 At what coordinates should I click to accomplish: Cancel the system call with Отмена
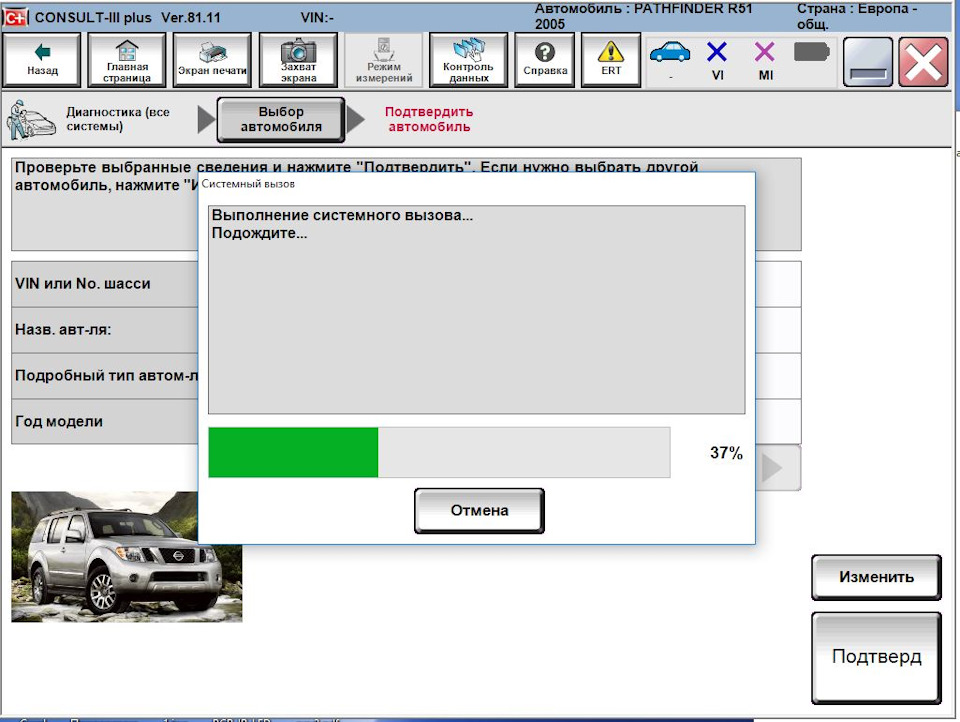pyautogui.click(x=479, y=511)
